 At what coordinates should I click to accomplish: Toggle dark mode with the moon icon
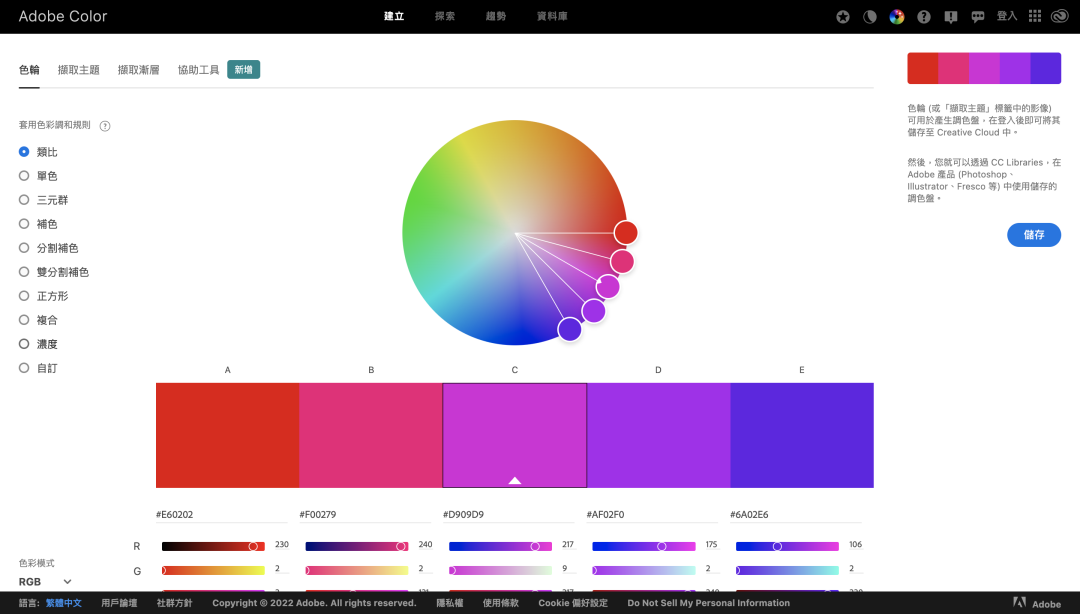click(870, 17)
